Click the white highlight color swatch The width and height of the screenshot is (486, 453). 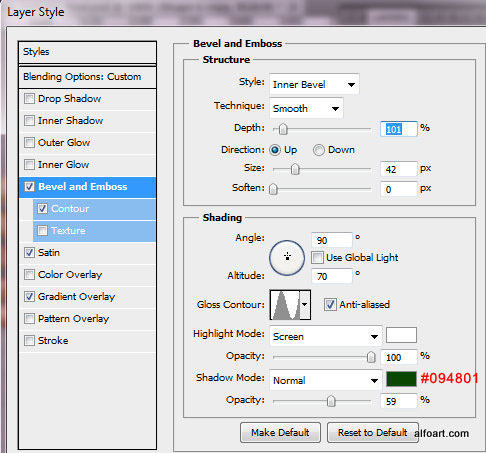[x=401, y=335]
